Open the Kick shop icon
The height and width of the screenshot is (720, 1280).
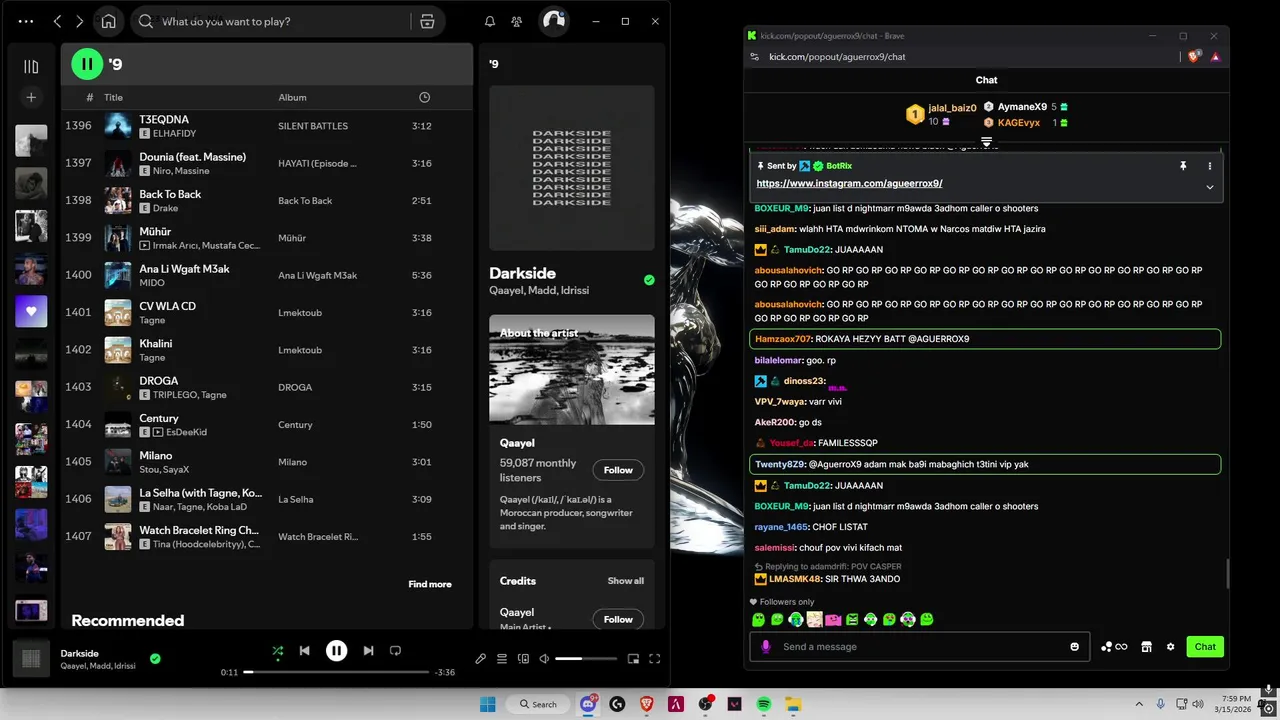1147,647
